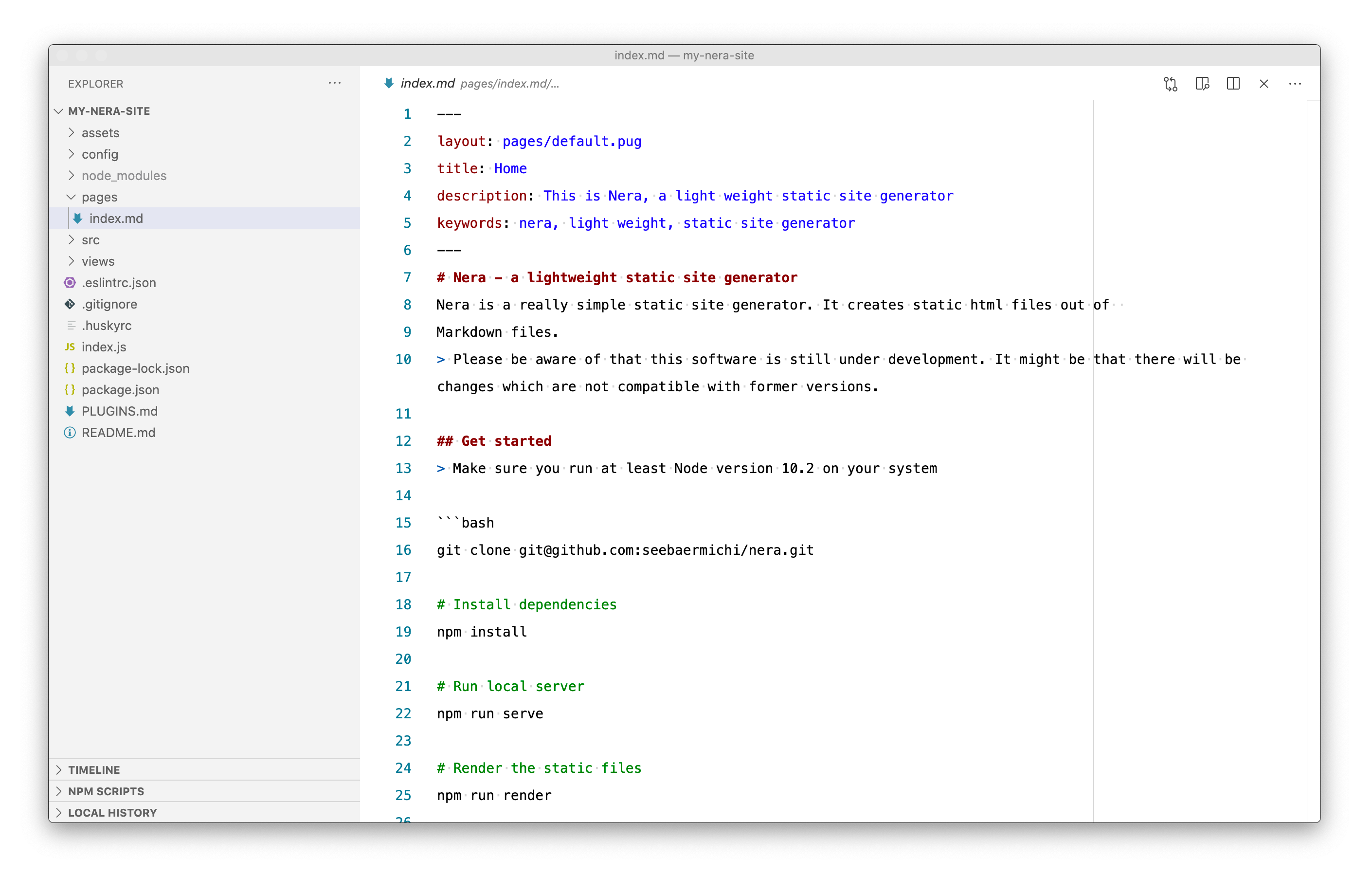Open README.md file

[x=204, y=433]
